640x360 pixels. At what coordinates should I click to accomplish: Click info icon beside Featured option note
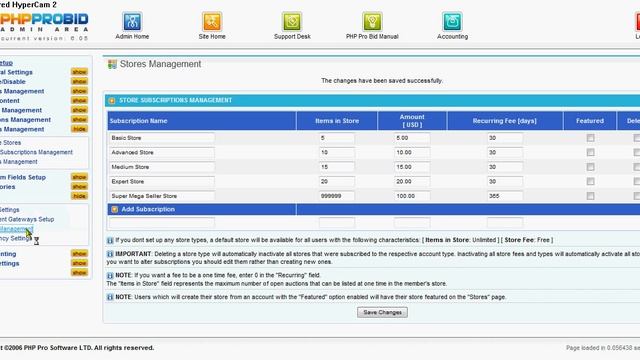tap(110, 297)
